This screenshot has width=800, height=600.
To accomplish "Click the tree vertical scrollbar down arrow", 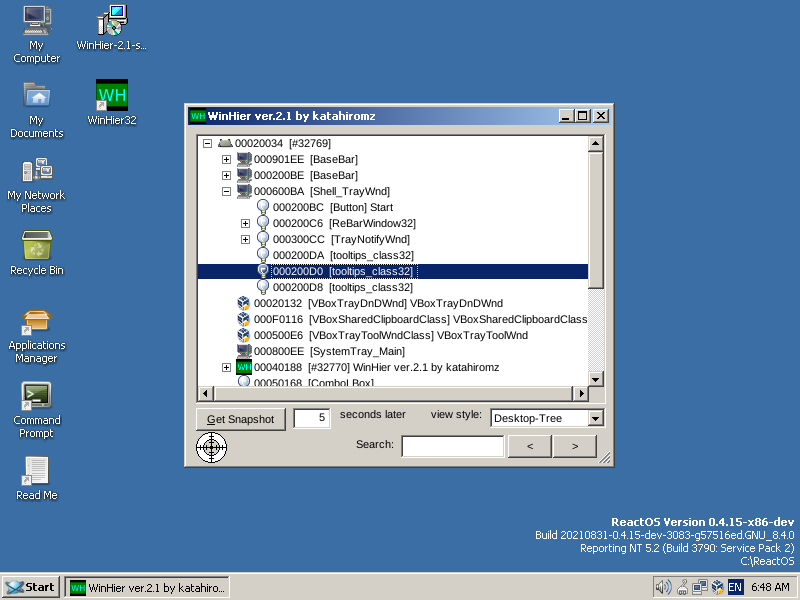I will pyautogui.click(x=595, y=379).
